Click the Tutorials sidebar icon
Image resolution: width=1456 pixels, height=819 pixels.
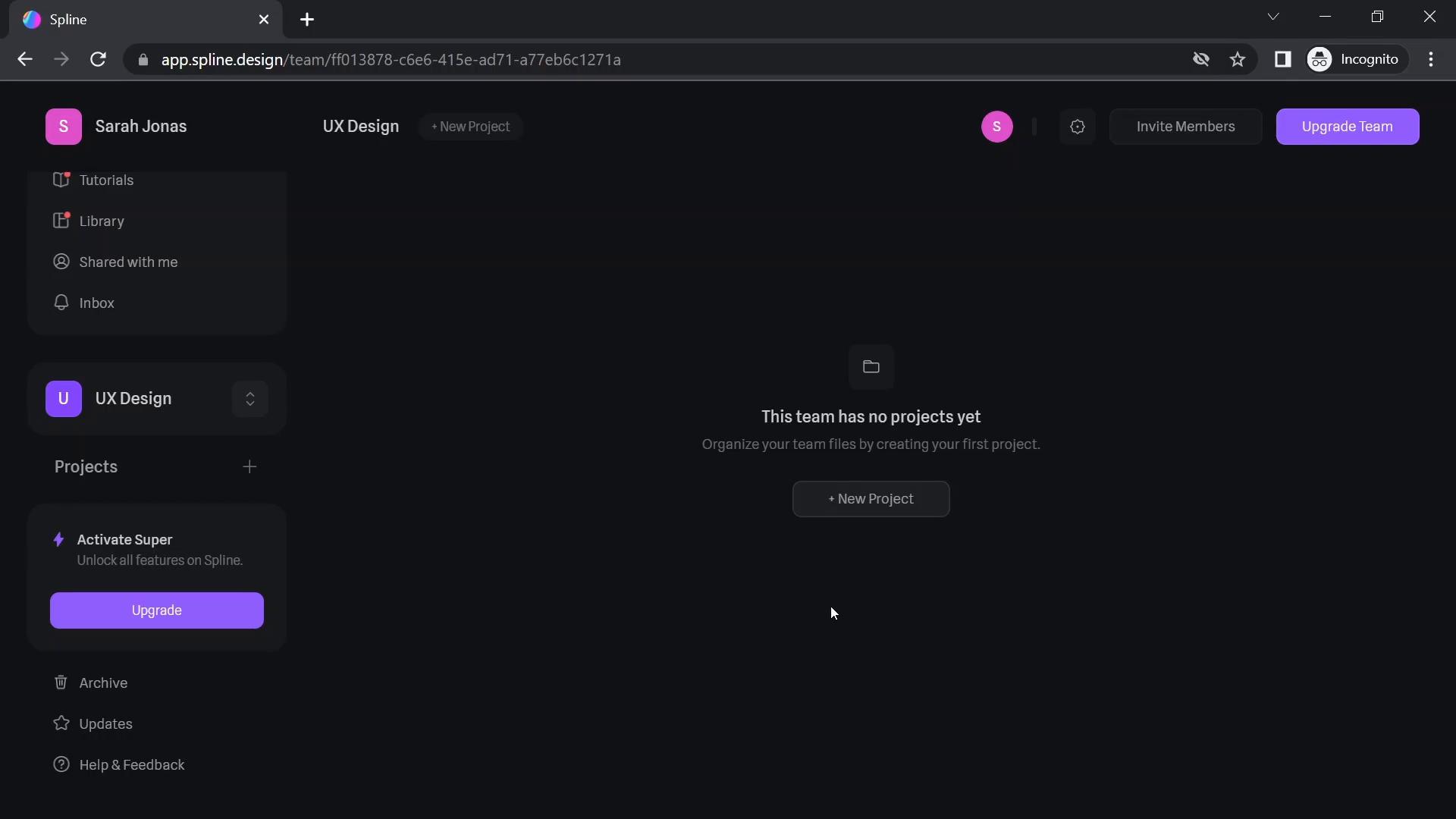pos(60,180)
